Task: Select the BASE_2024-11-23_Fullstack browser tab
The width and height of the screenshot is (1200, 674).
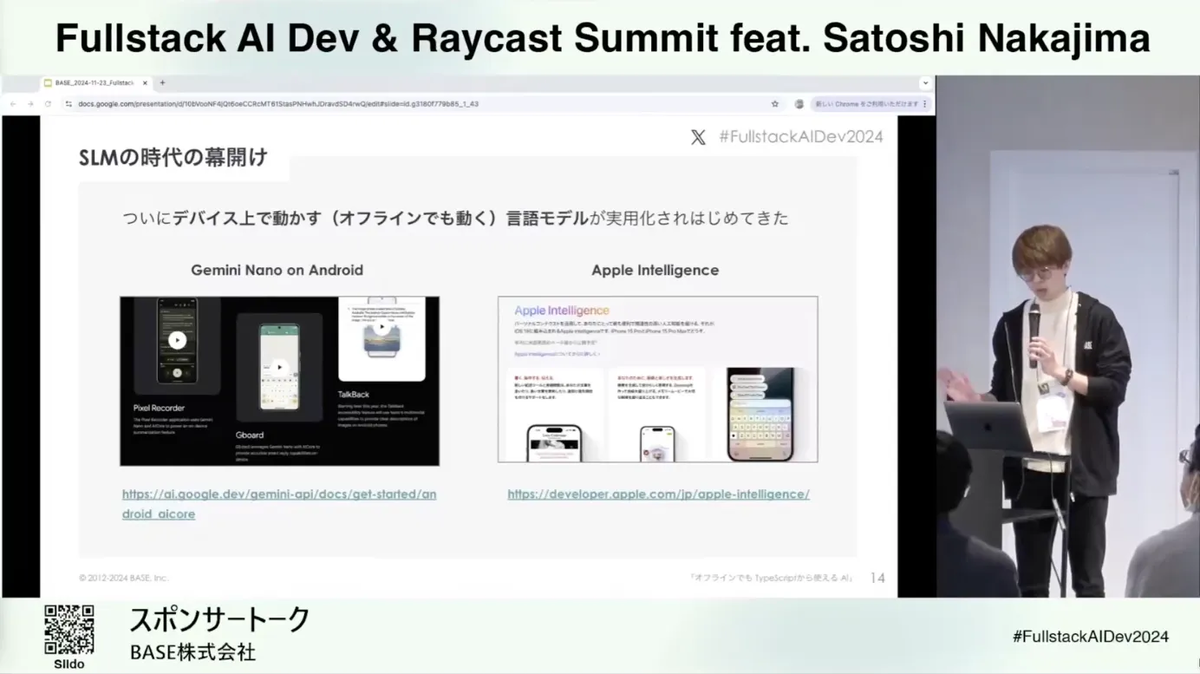Action: click(95, 82)
